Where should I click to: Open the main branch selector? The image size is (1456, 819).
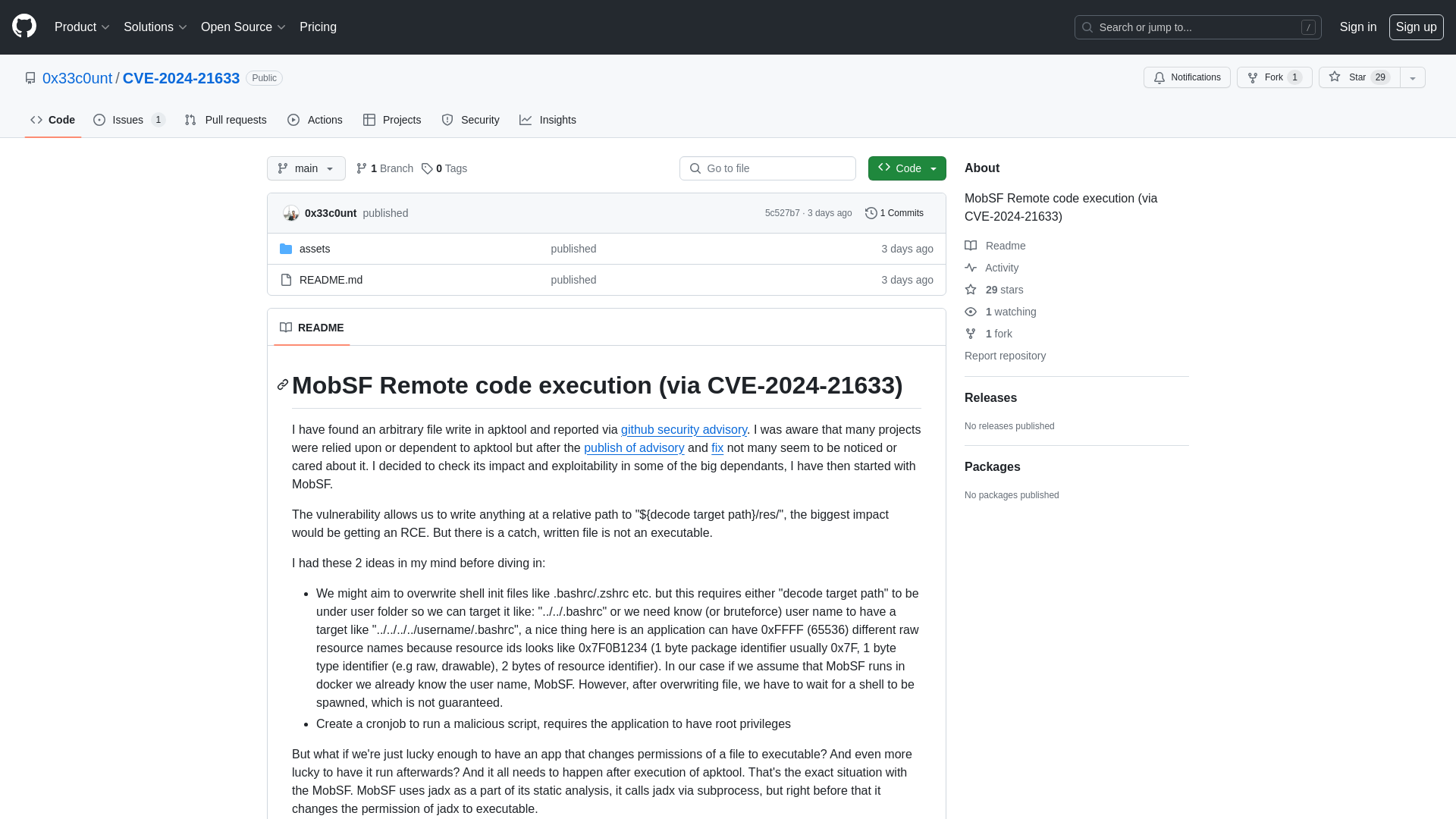(x=306, y=168)
